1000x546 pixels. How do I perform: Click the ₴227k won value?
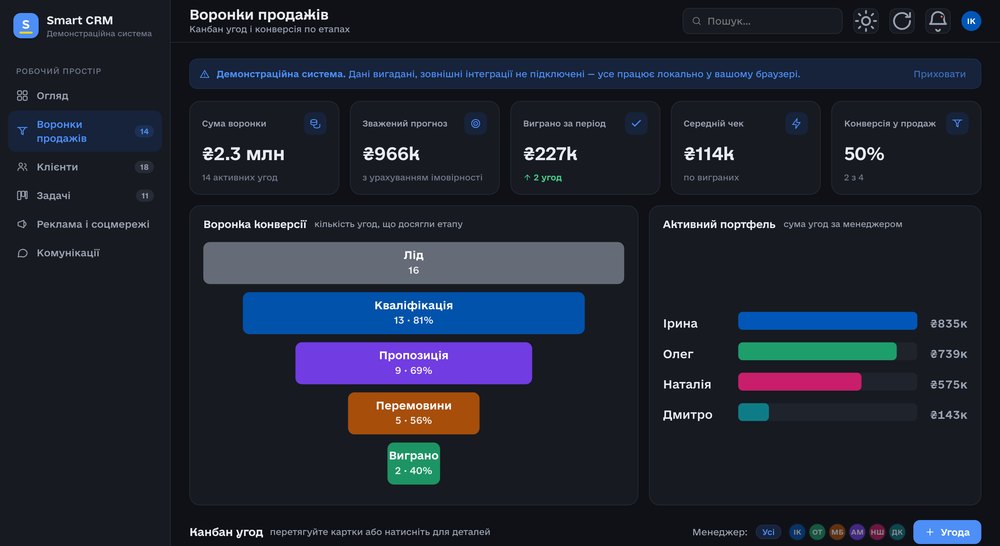pos(550,154)
